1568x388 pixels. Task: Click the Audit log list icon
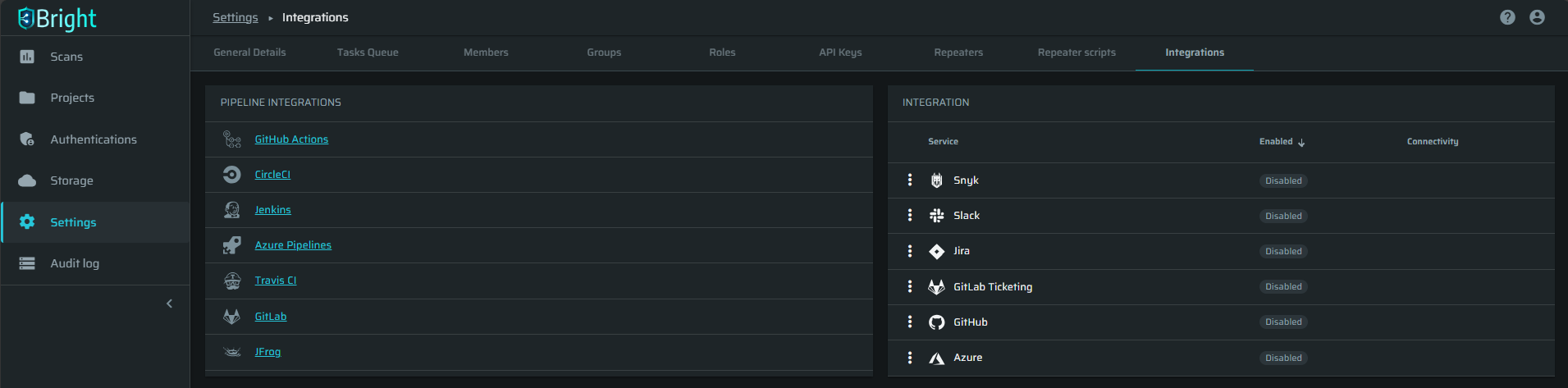(27, 263)
